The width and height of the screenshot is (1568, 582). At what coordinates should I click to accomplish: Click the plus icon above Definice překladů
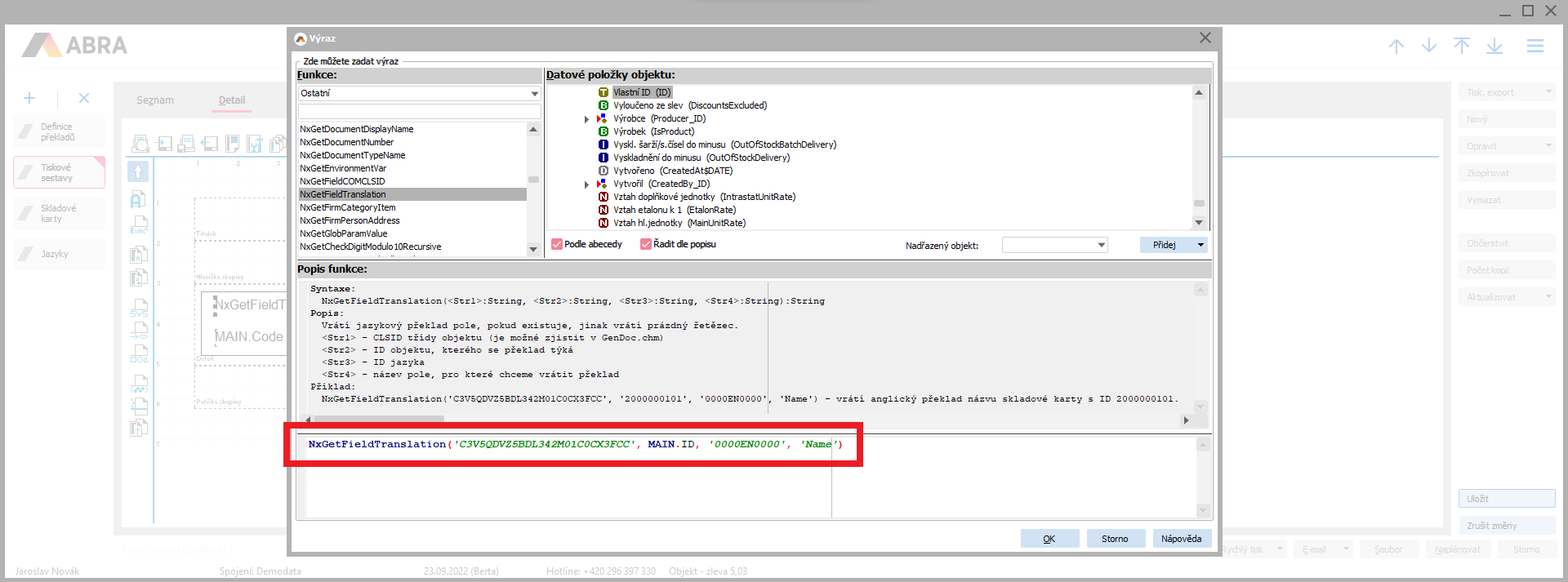29,98
